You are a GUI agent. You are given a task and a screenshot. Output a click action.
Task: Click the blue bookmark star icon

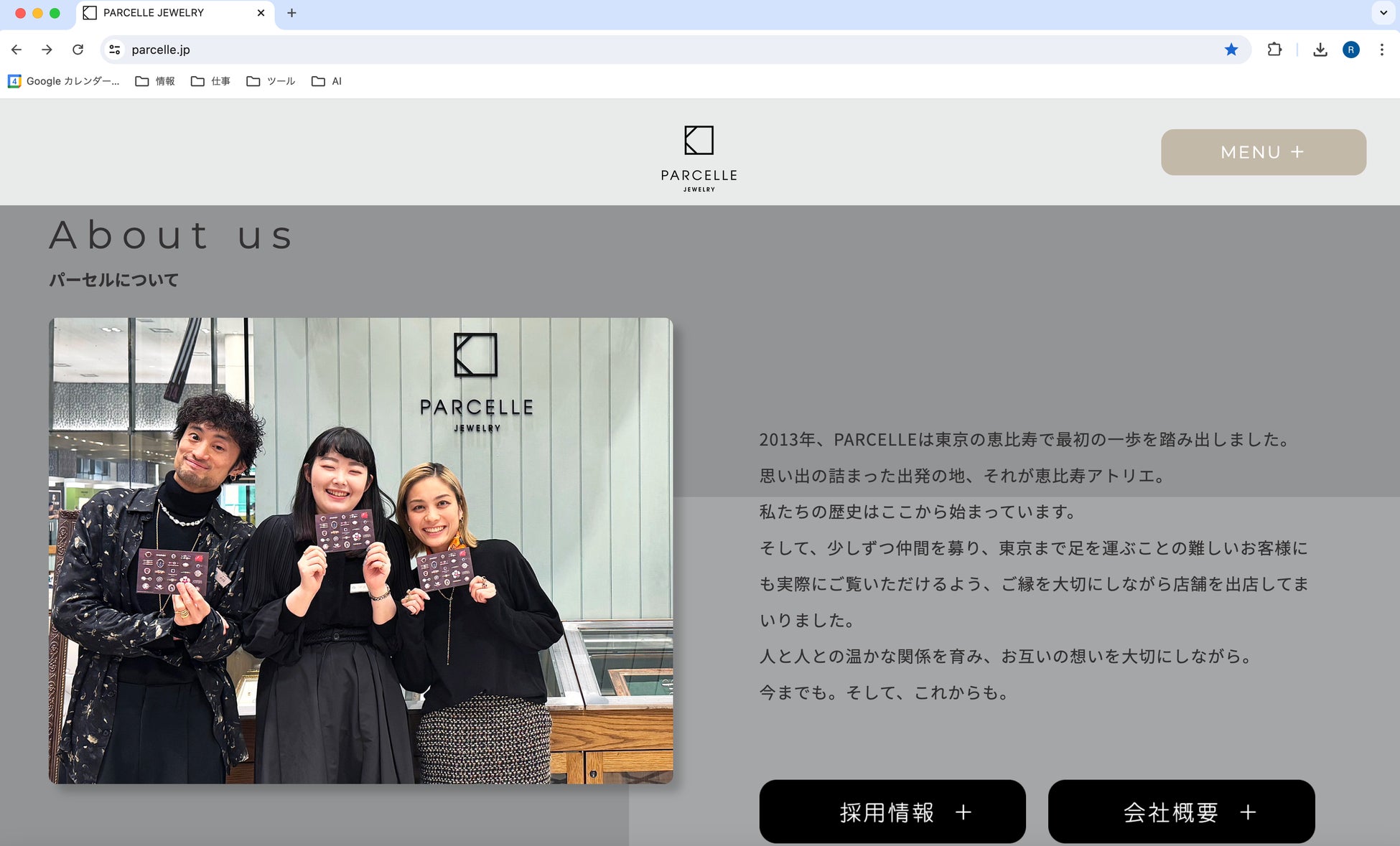point(1231,50)
